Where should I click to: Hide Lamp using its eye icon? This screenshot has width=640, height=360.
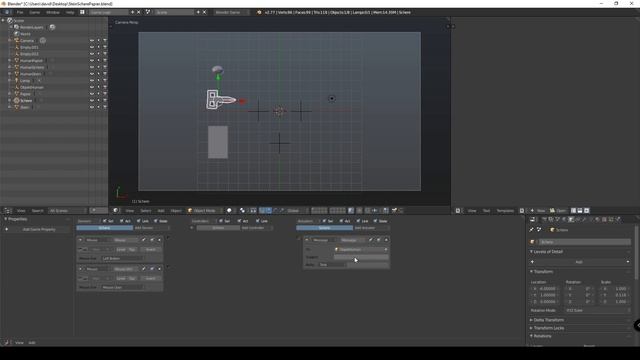[92, 81]
